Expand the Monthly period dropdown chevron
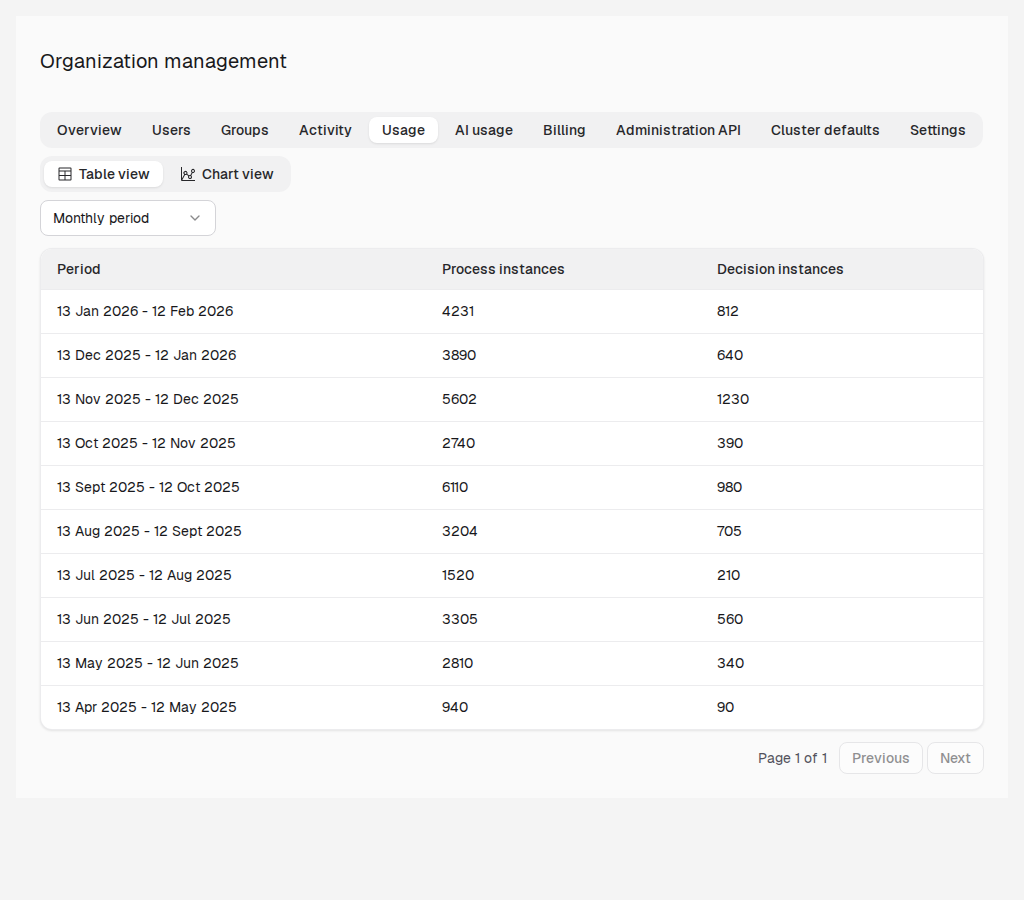The image size is (1024, 900). coord(195,218)
